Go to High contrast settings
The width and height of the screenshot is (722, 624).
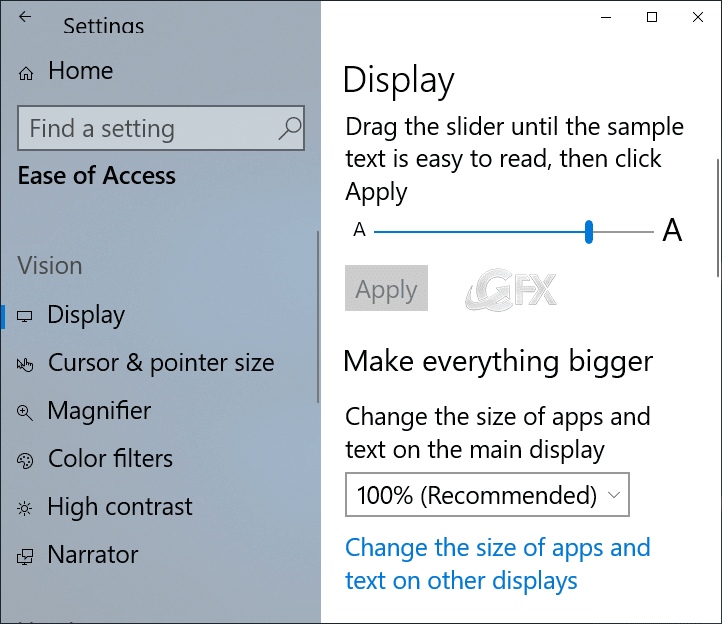point(120,507)
